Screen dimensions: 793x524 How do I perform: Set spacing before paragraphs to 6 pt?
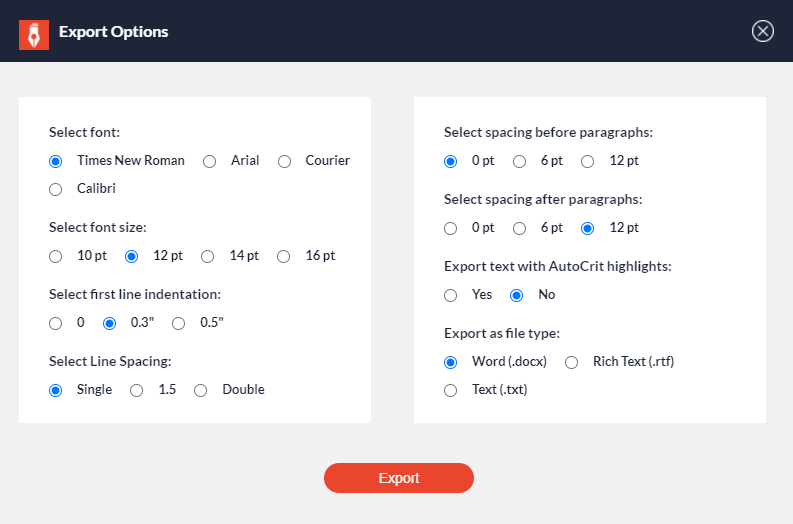click(519, 161)
